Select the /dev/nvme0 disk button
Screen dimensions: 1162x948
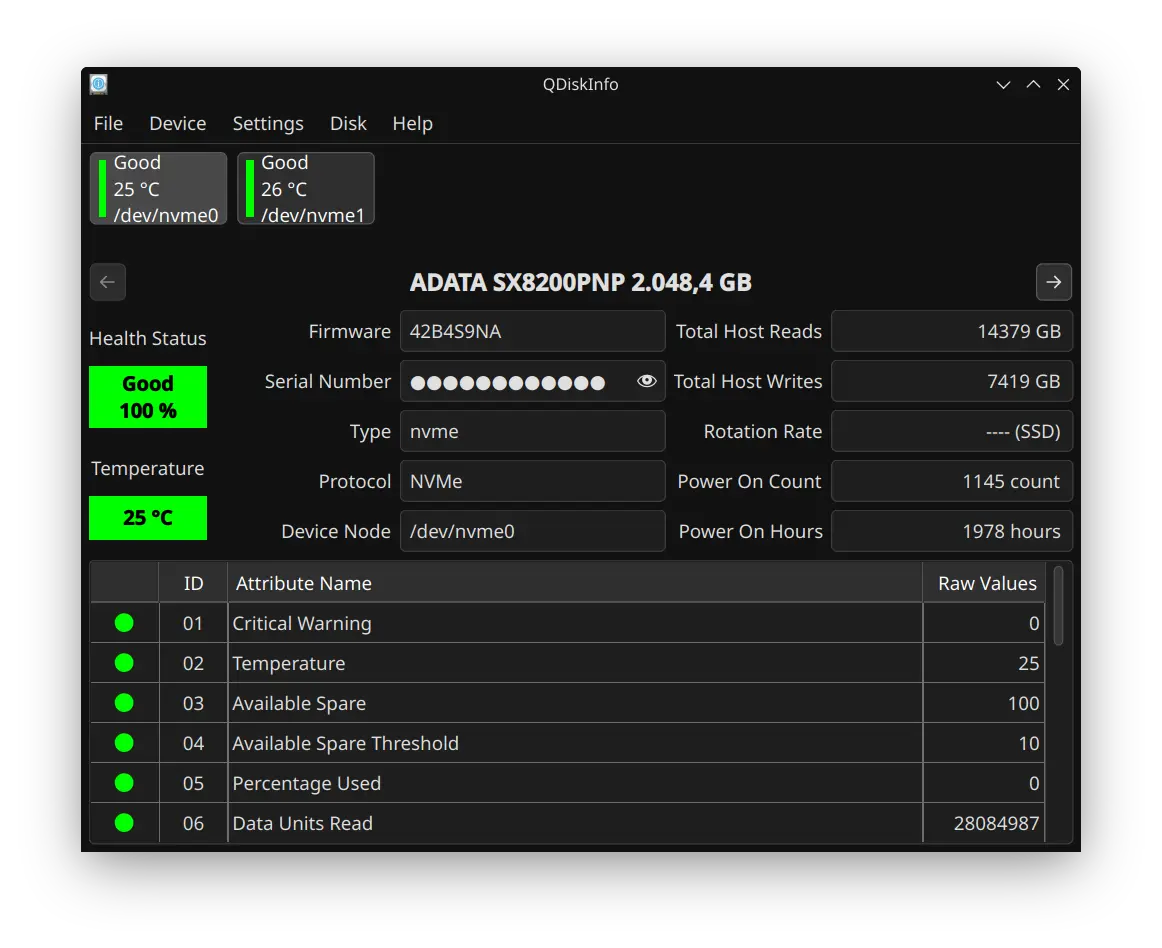[x=159, y=188]
